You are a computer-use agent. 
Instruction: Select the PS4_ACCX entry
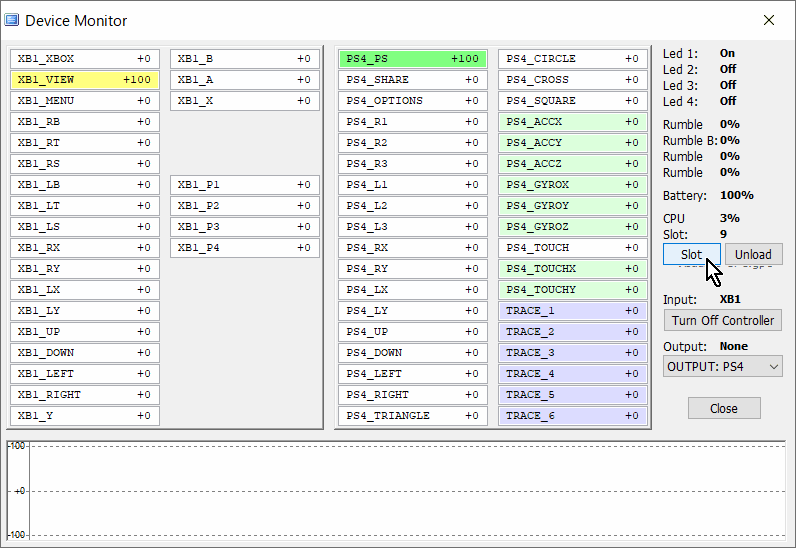coord(573,122)
